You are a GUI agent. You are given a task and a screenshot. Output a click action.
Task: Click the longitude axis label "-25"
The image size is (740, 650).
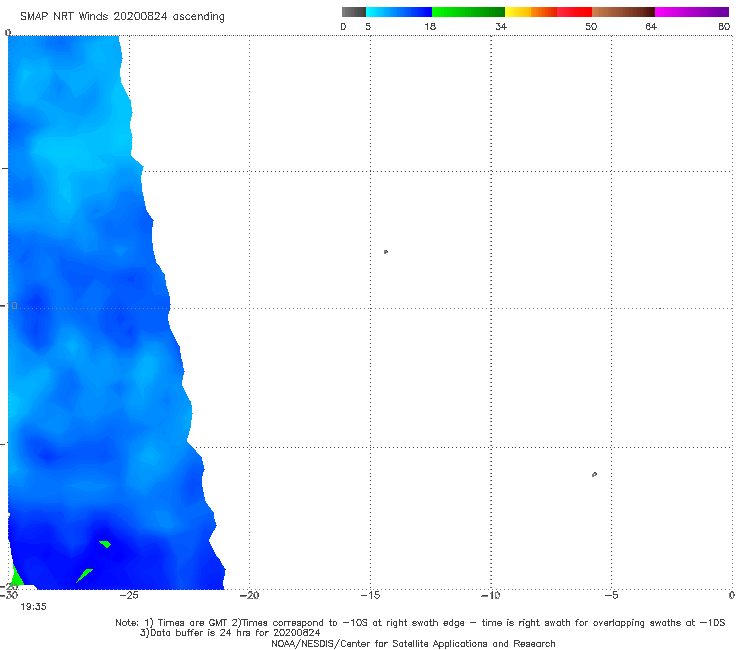(x=129, y=595)
